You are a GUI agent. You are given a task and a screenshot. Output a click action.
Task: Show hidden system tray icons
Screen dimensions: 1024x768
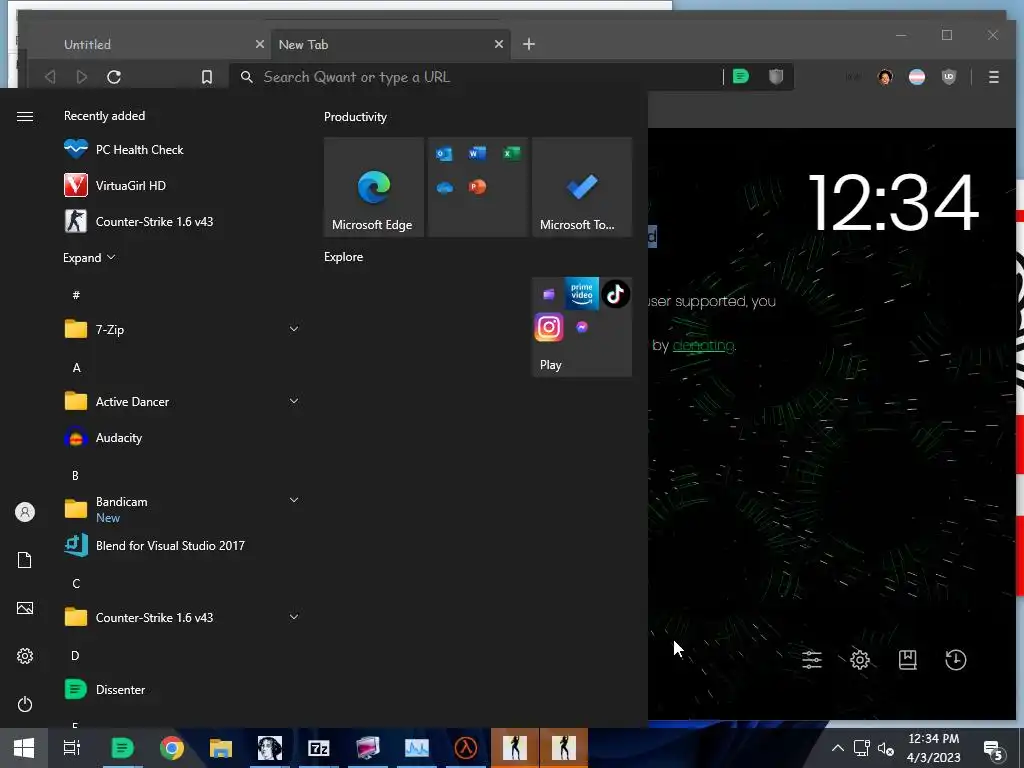pyautogui.click(x=838, y=748)
